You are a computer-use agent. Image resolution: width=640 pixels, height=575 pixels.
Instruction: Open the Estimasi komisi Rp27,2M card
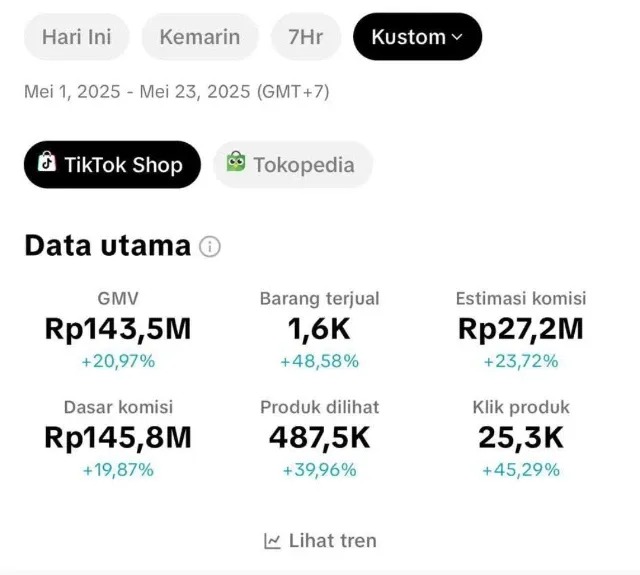click(520, 329)
